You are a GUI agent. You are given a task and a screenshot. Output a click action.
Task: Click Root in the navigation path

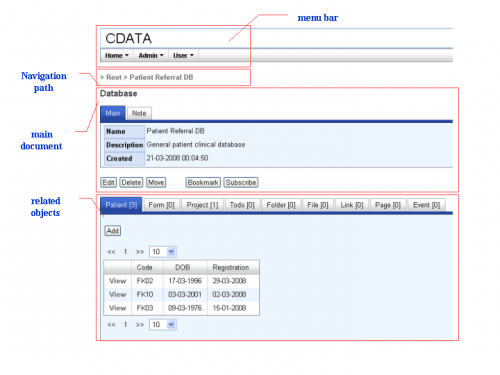click(114, 77)
